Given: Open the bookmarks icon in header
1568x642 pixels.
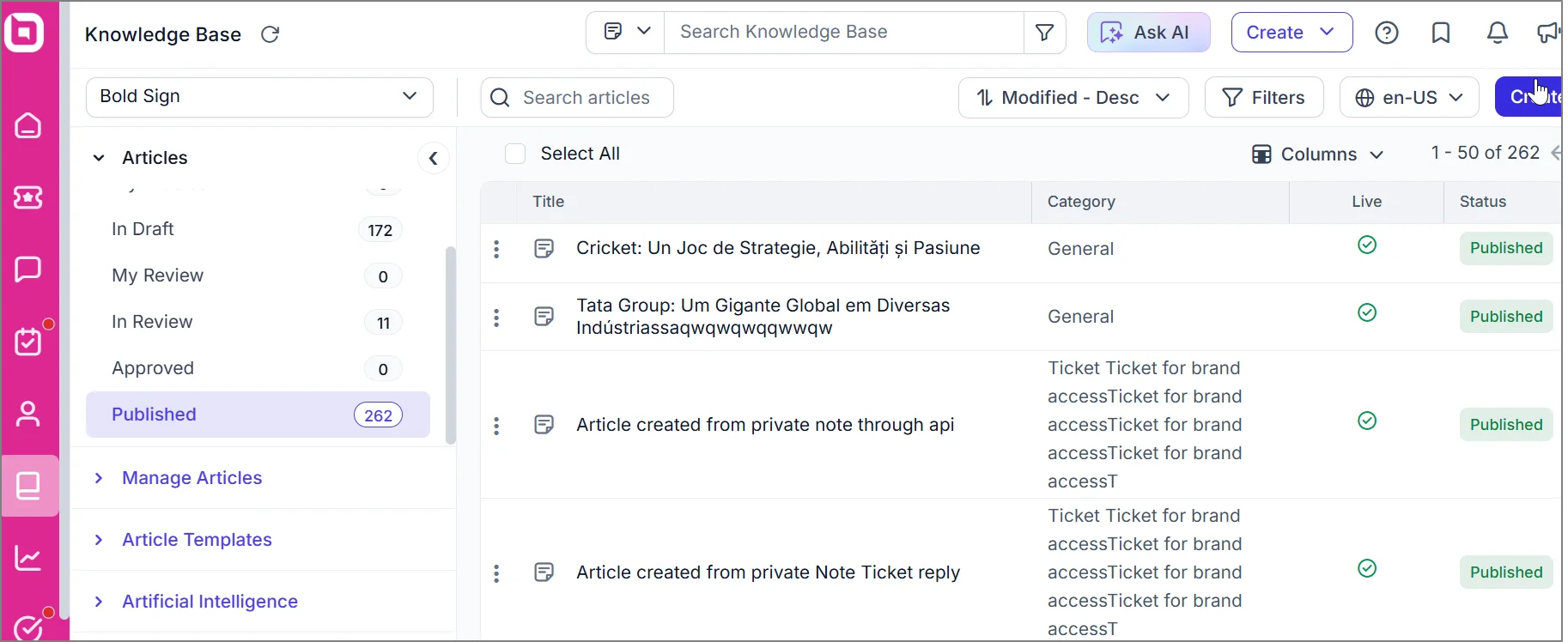Looking at the screenshot, I should 1441,33.
